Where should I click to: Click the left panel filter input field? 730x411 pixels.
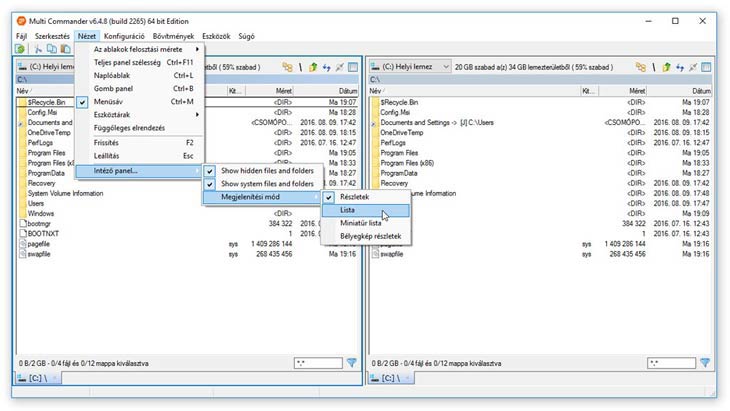tap(318, 363)
